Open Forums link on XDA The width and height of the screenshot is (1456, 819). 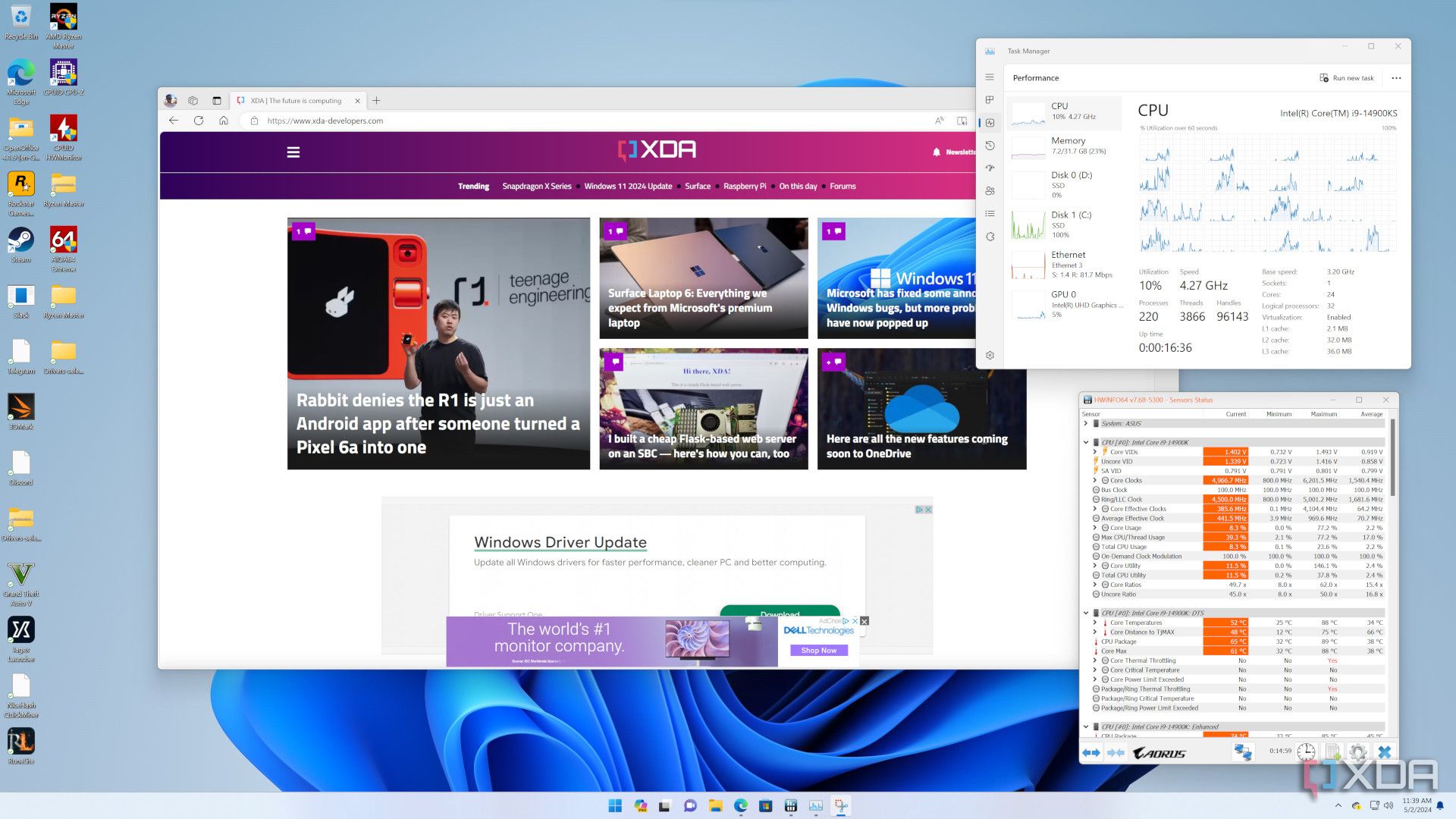[x=843, y=187]
